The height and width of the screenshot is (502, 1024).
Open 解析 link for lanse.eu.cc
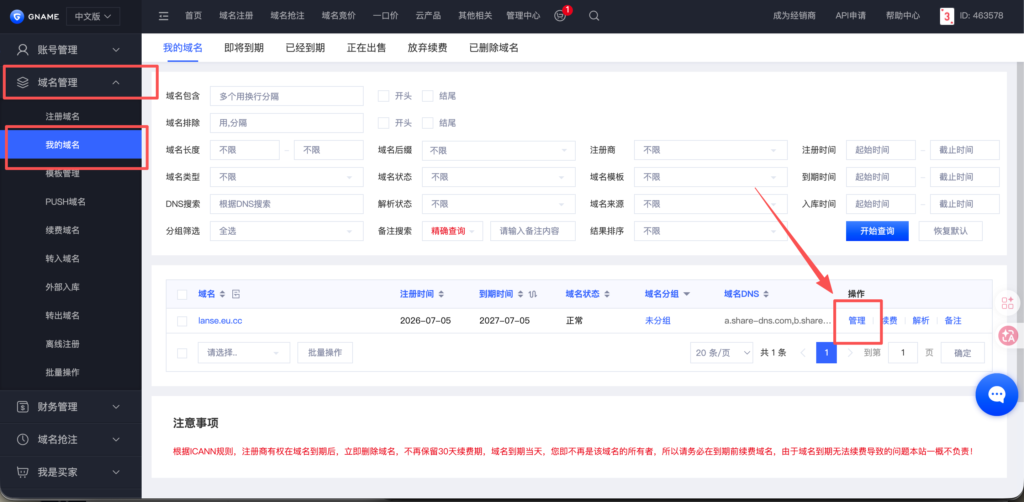click(x=921, y=321)
